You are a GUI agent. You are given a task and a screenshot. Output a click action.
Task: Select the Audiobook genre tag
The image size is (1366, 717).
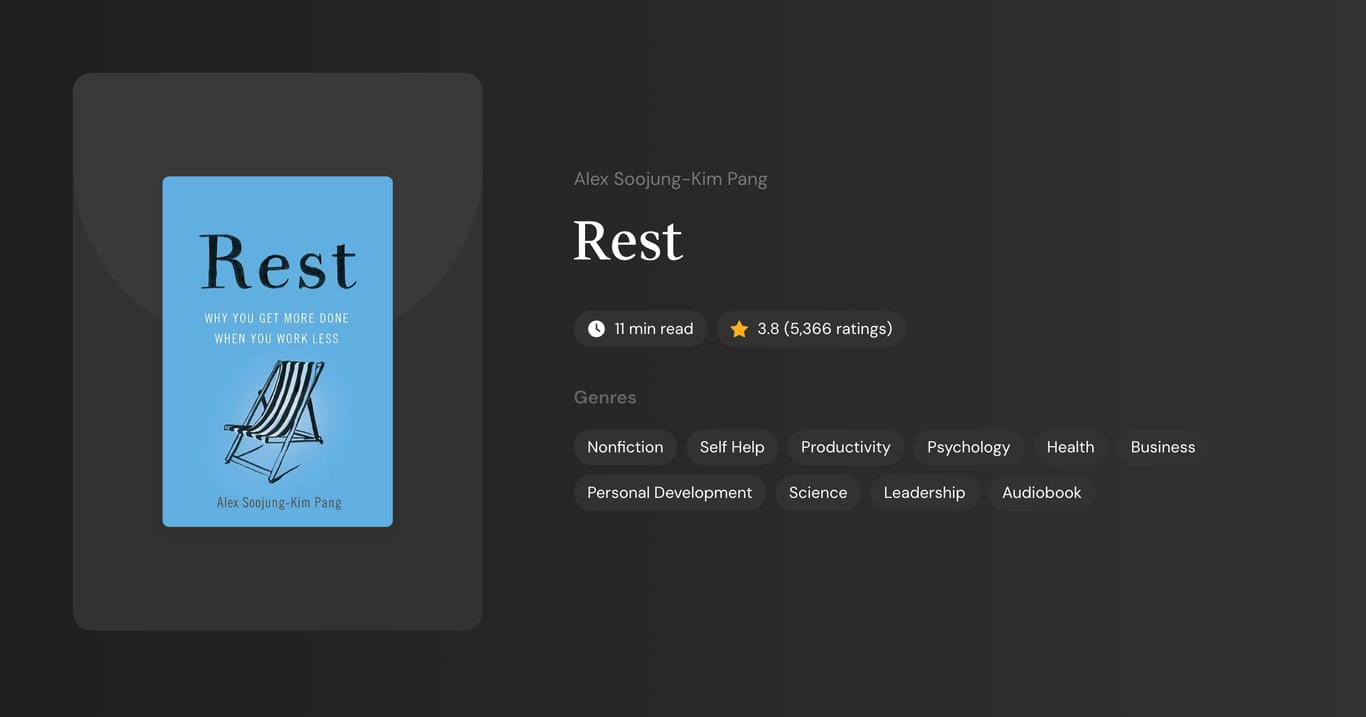[1042, 493]
